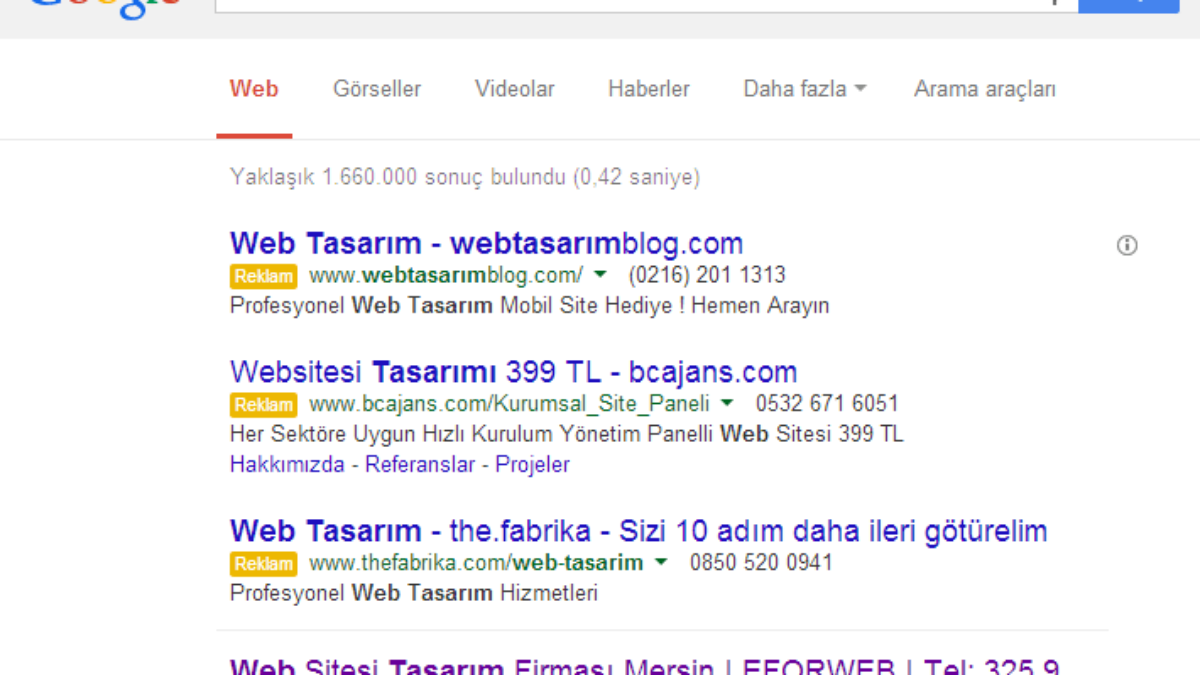The width and height of the screenshot is (1200, 675).
Task: Click the description Profesyonel Web Tasarım Hizmetleri
Action: pyautogui.click(x=414, y=594)
